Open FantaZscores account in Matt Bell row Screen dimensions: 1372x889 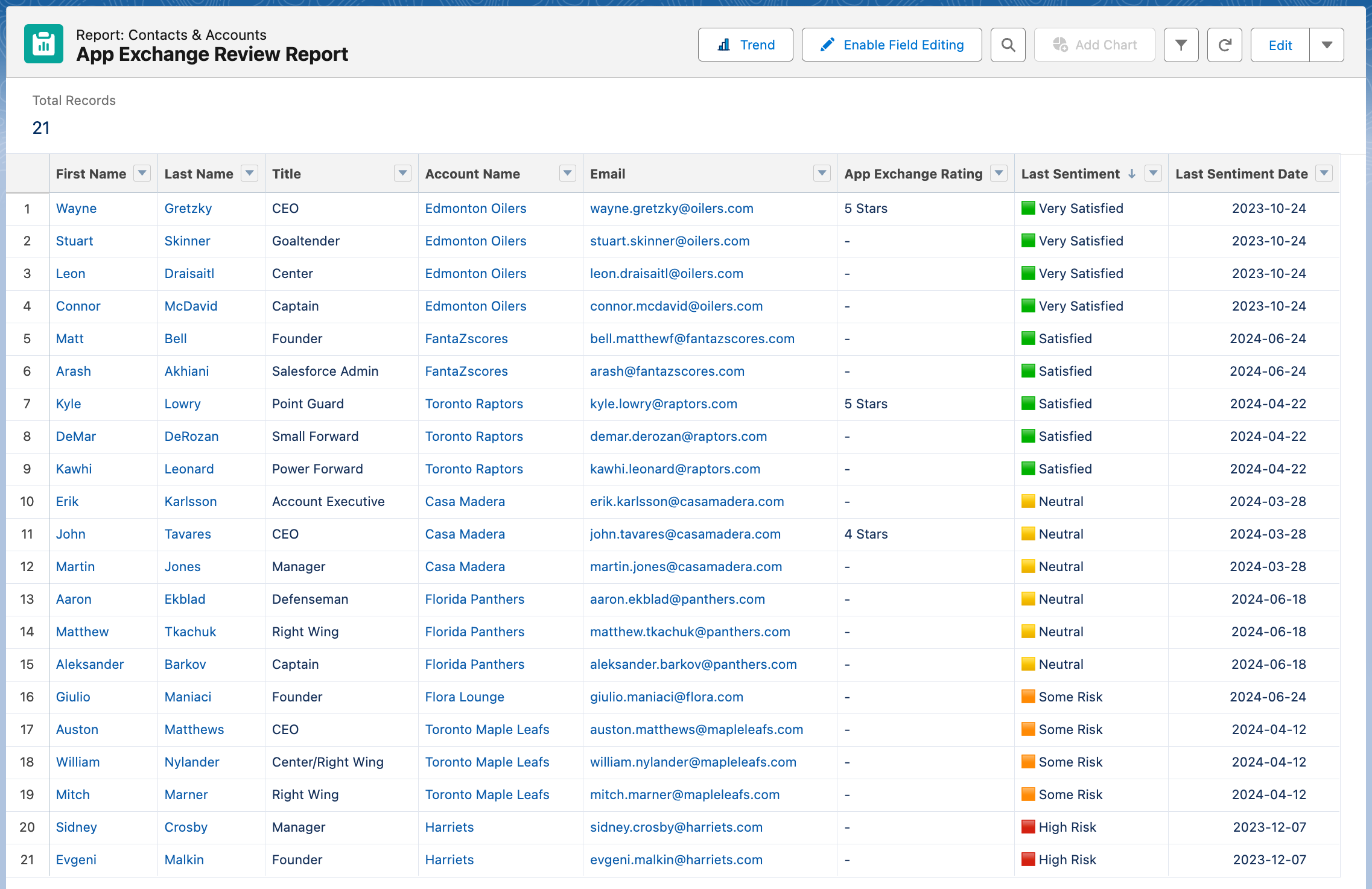pyautogui.click(x=466, y=338)
